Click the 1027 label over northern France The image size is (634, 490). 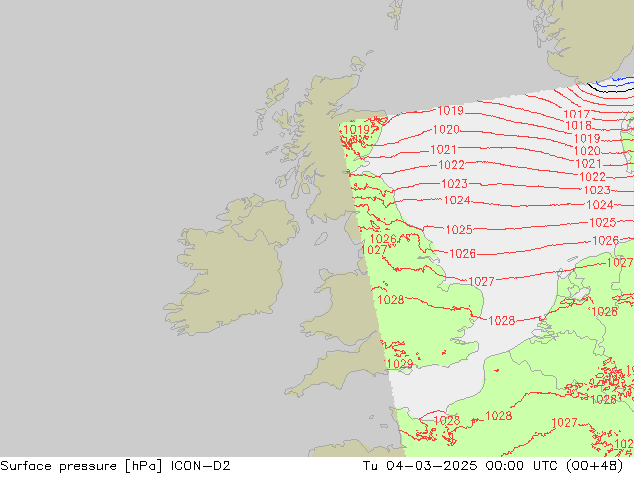[x=564, y=423]
